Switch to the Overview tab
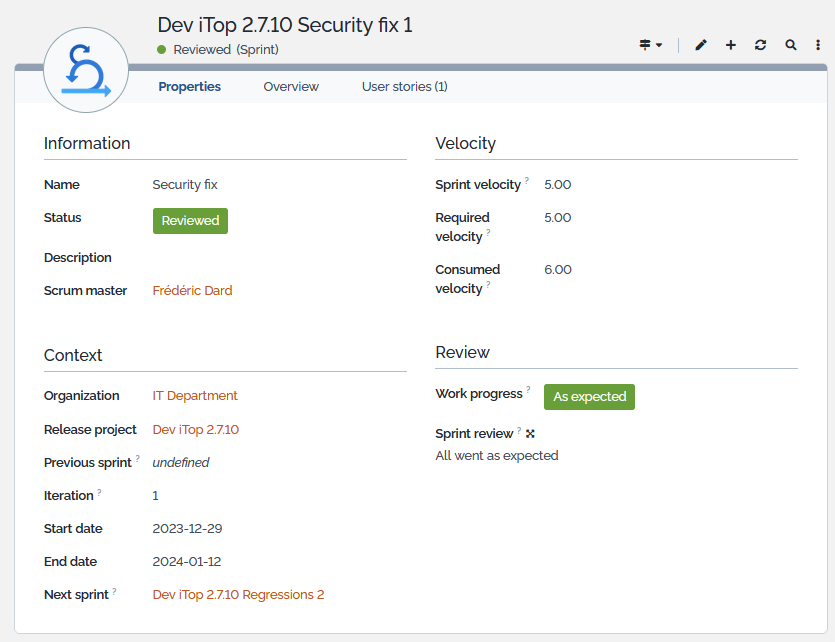Viewport: 835px width, 642px height. (291, 87)
